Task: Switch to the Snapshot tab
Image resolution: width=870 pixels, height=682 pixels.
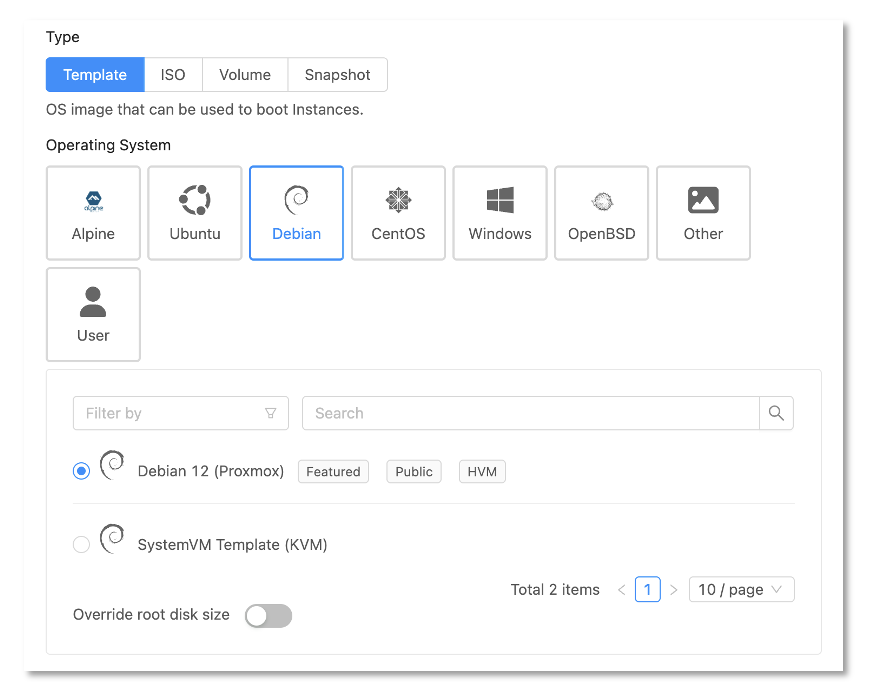Action: click(337, 74)
